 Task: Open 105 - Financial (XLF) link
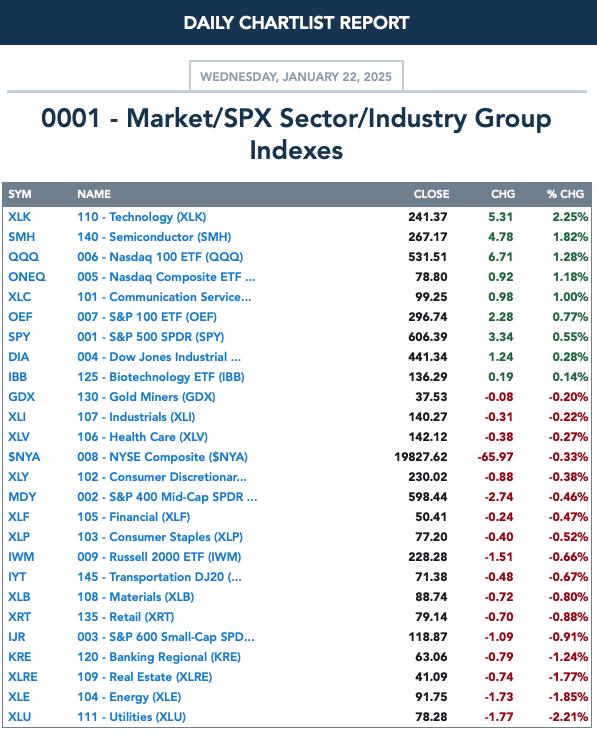[133, 517]
